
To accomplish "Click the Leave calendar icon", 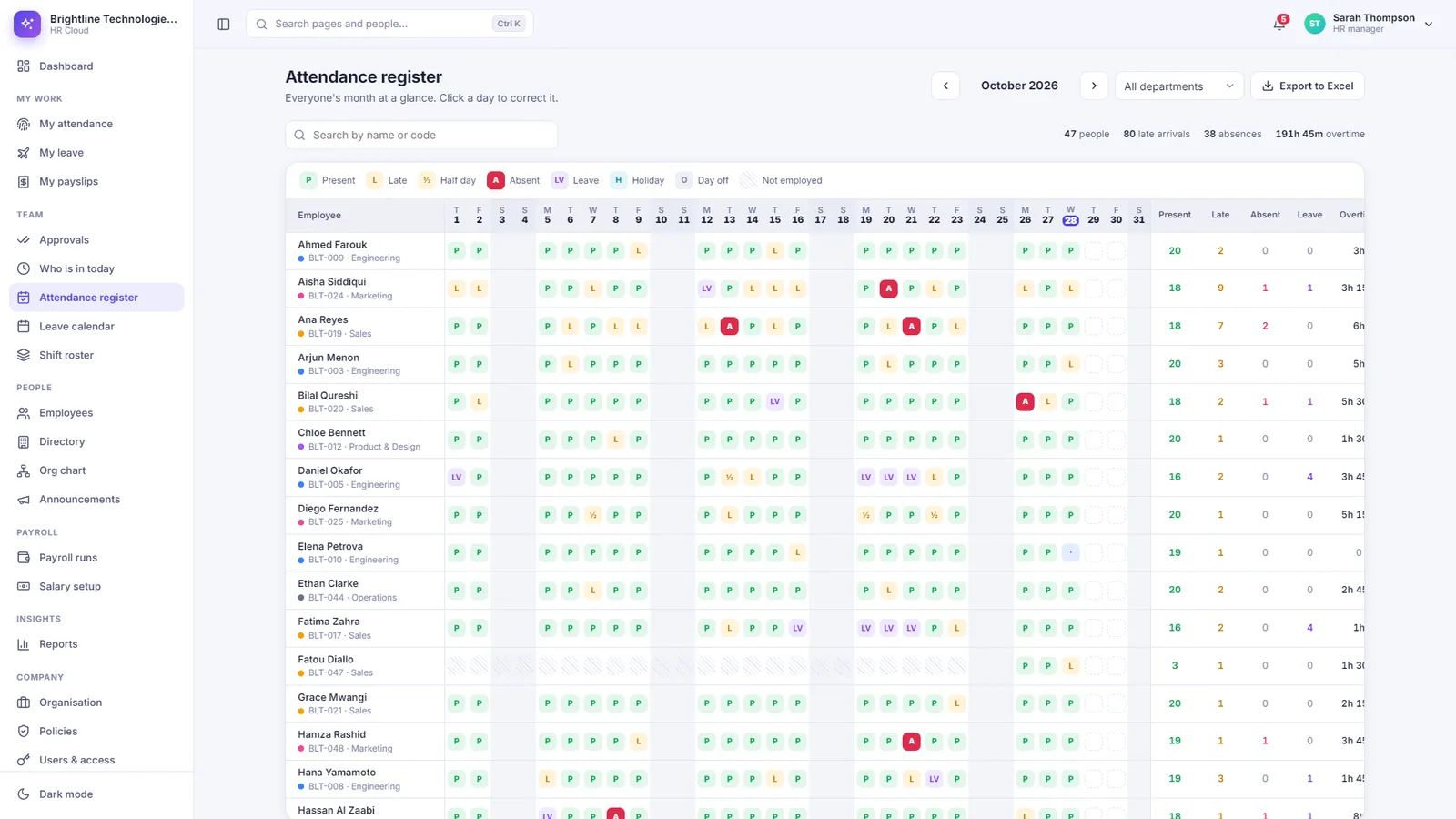I will click(24, 327).
